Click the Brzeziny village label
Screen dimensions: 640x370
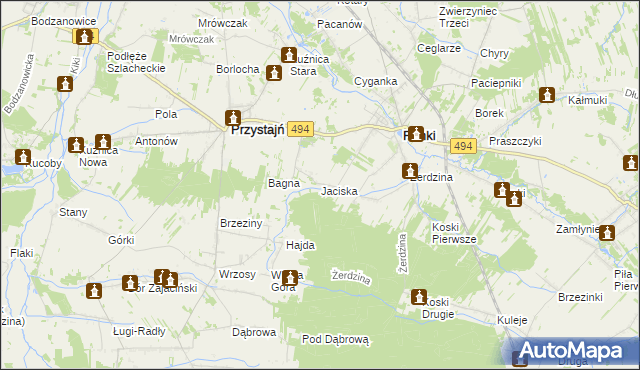click(x=241, y=223)
